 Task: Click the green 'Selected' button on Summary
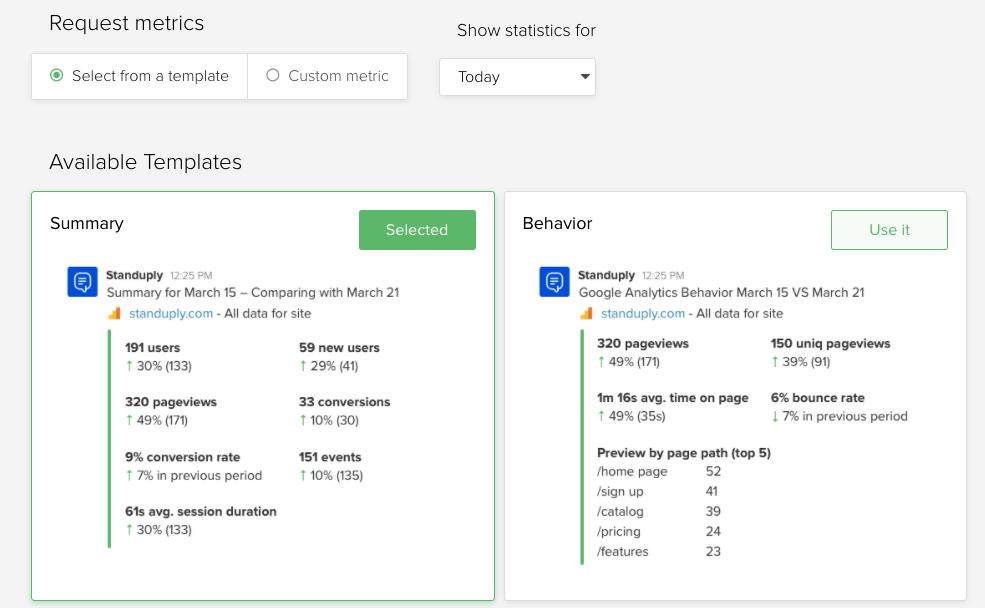tap(417, 230)
